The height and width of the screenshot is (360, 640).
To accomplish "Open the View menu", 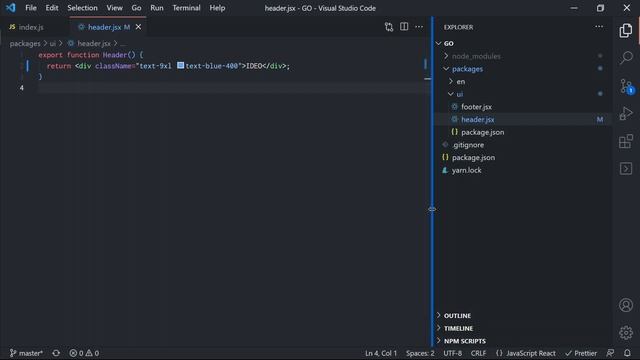I will (114, 8).
